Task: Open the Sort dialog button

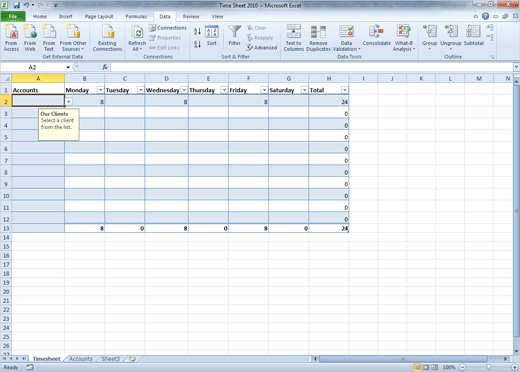Action: click(212, 35)
